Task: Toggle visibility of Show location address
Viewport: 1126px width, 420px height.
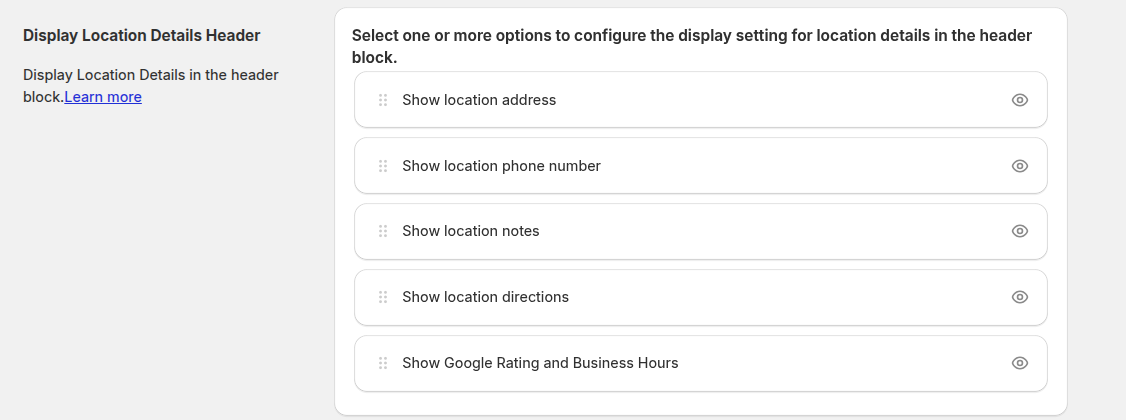Action: point(1020,100)
